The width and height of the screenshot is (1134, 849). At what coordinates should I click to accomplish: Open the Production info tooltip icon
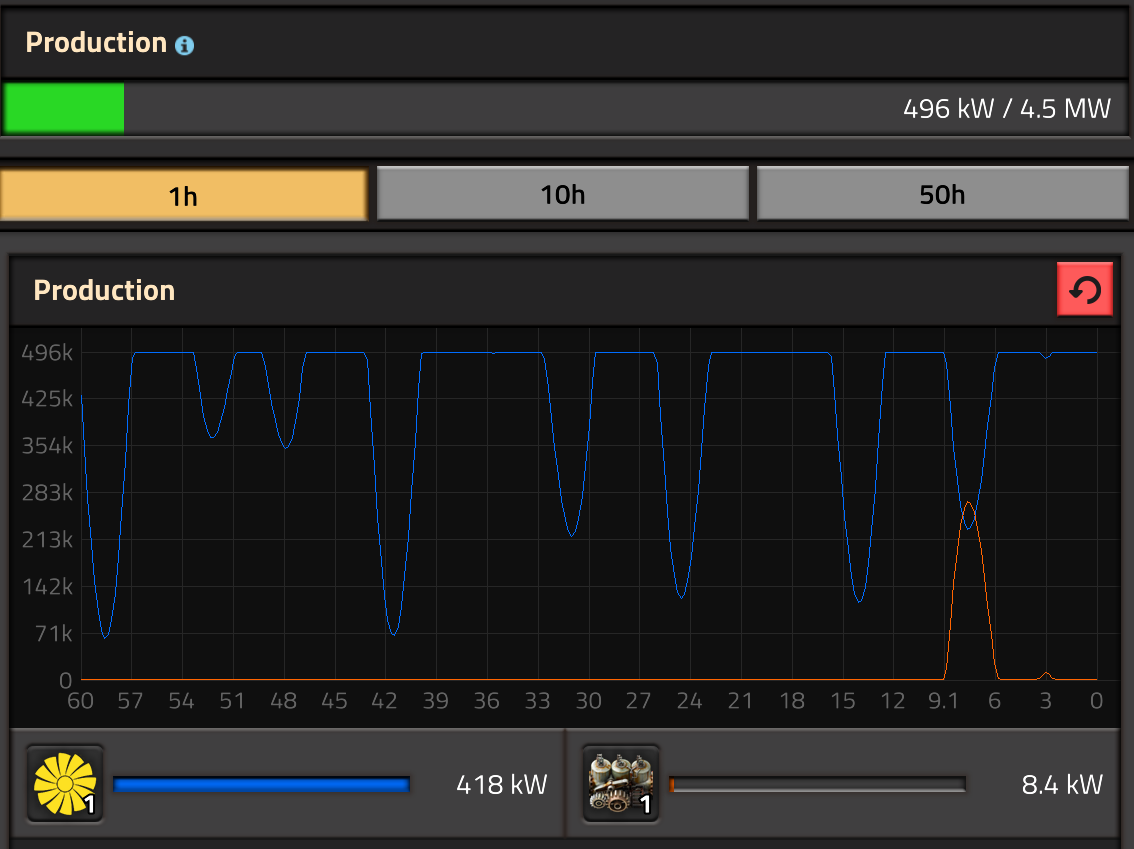[186, 44]
